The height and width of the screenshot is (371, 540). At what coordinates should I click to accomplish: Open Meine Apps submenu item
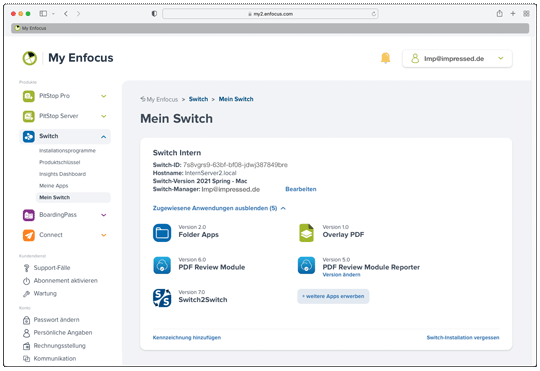coord(54,186)
